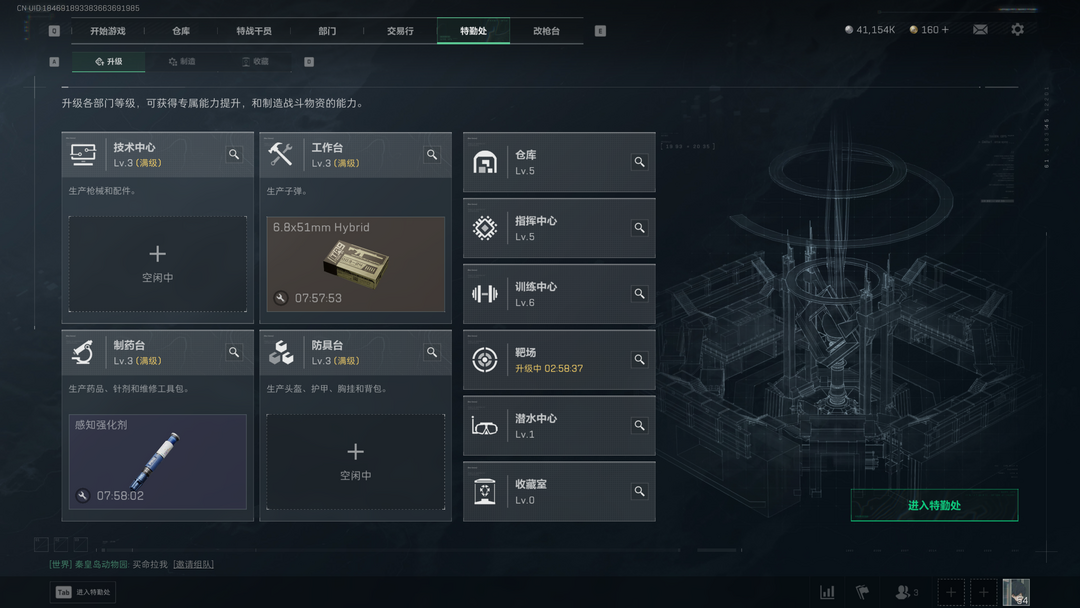The width and height of the screenshot is (1080, 608).
Task: Open the mail envelope icon
Action: coord(980,30)
